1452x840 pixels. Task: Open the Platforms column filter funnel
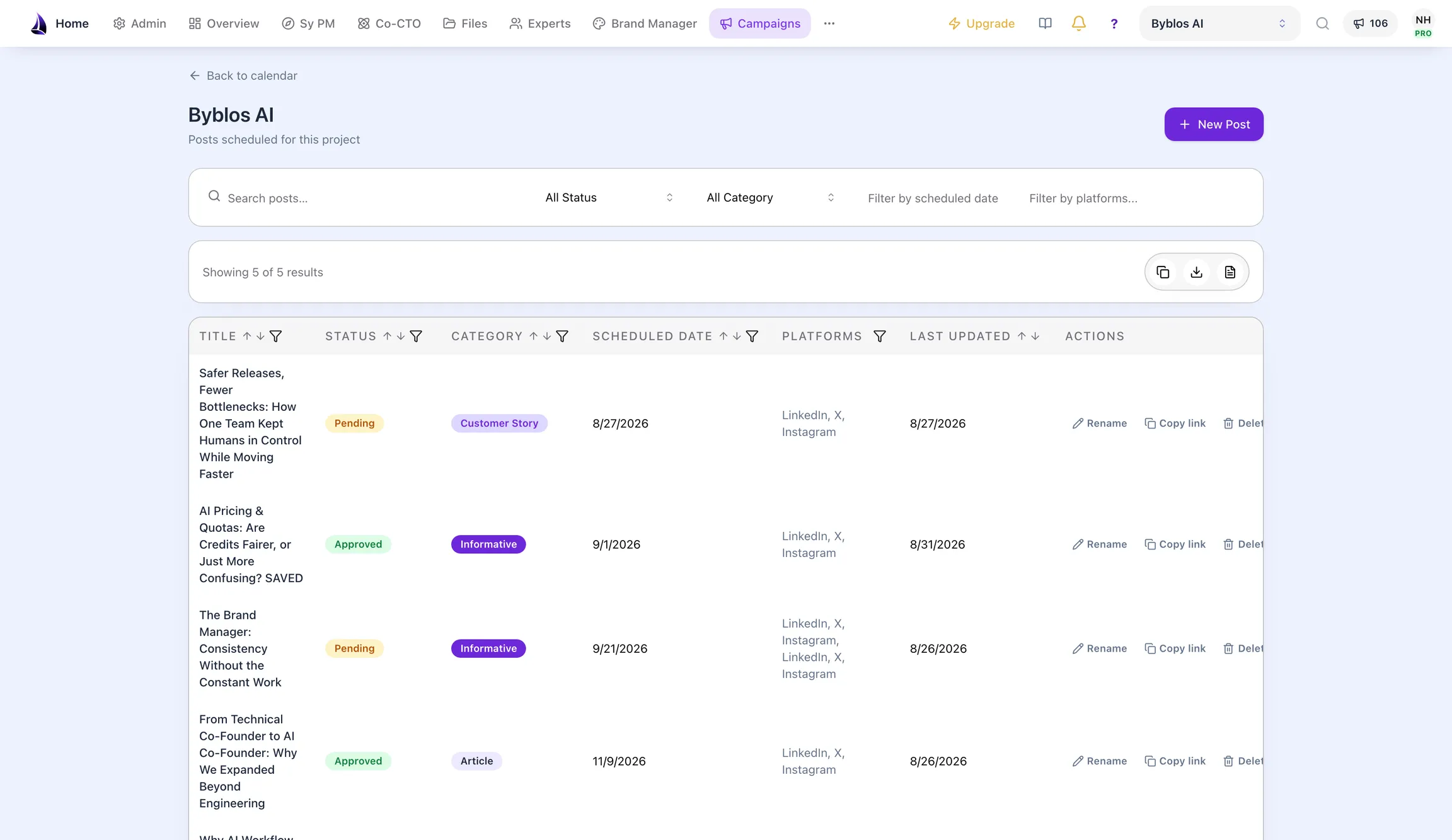tap(880, 337)
